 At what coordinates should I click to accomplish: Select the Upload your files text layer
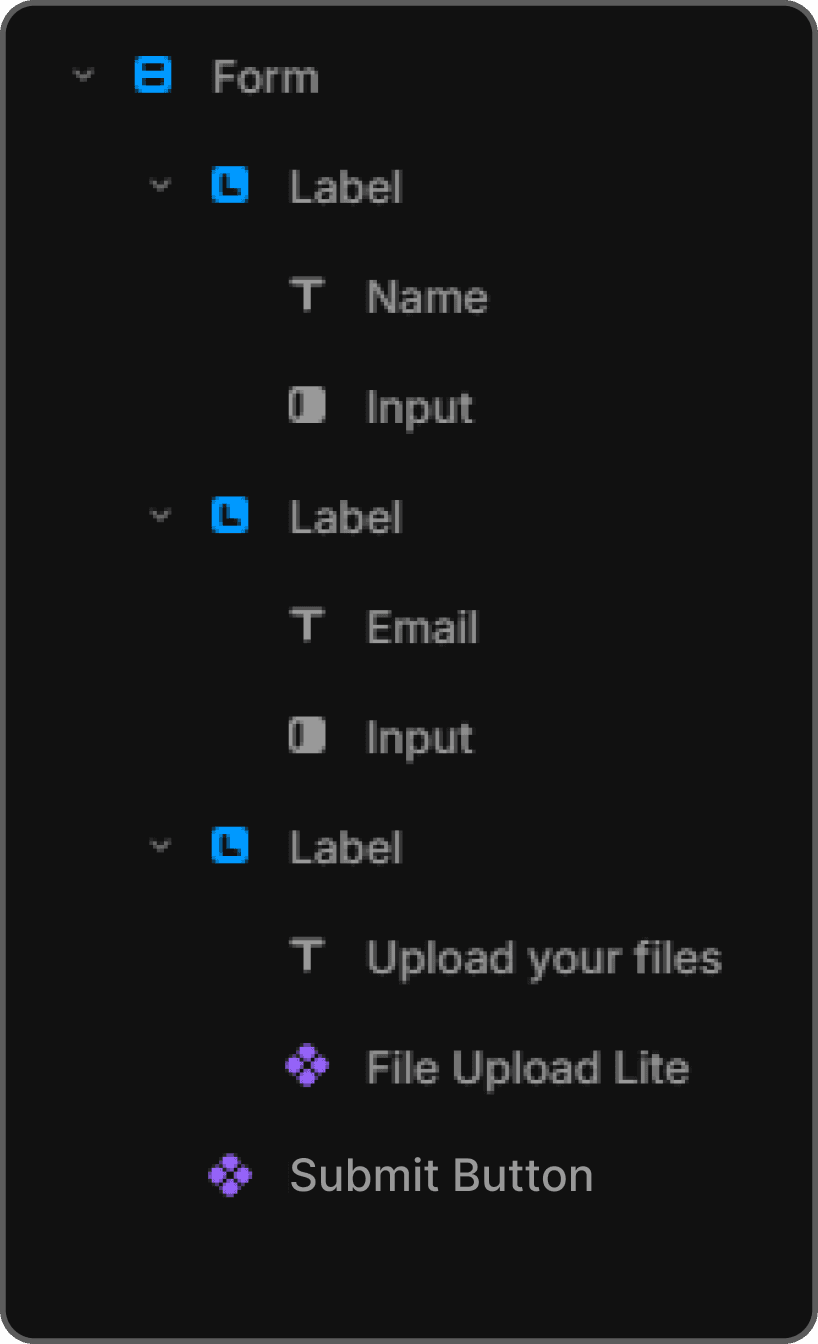coord(544,957)
